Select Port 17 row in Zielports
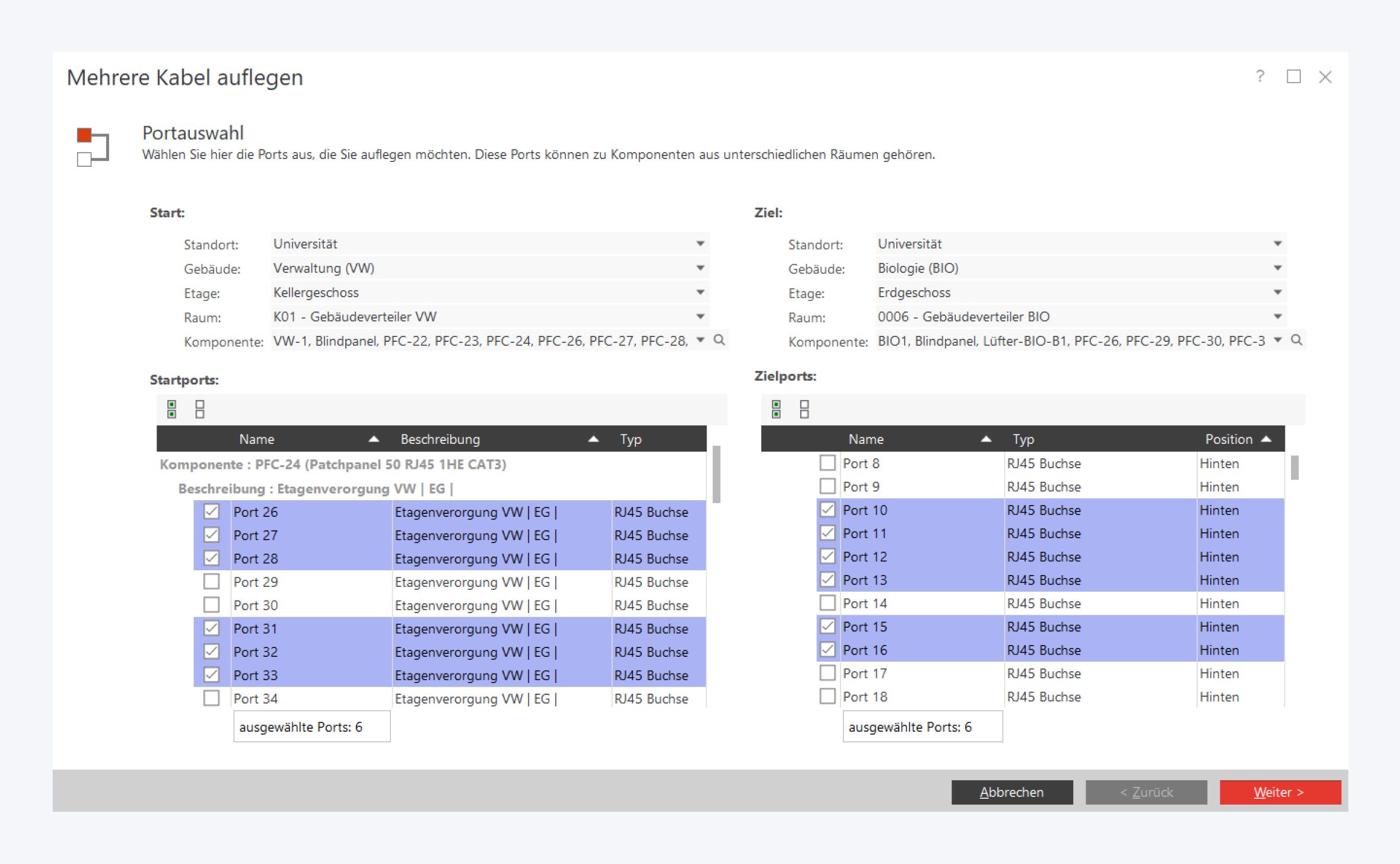 [864, 674]
